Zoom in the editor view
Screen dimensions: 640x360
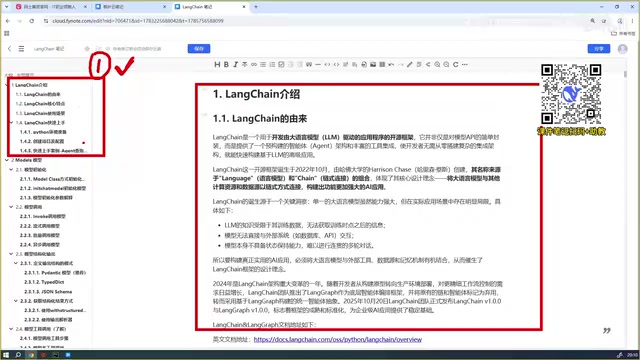(x=437, y=64)
